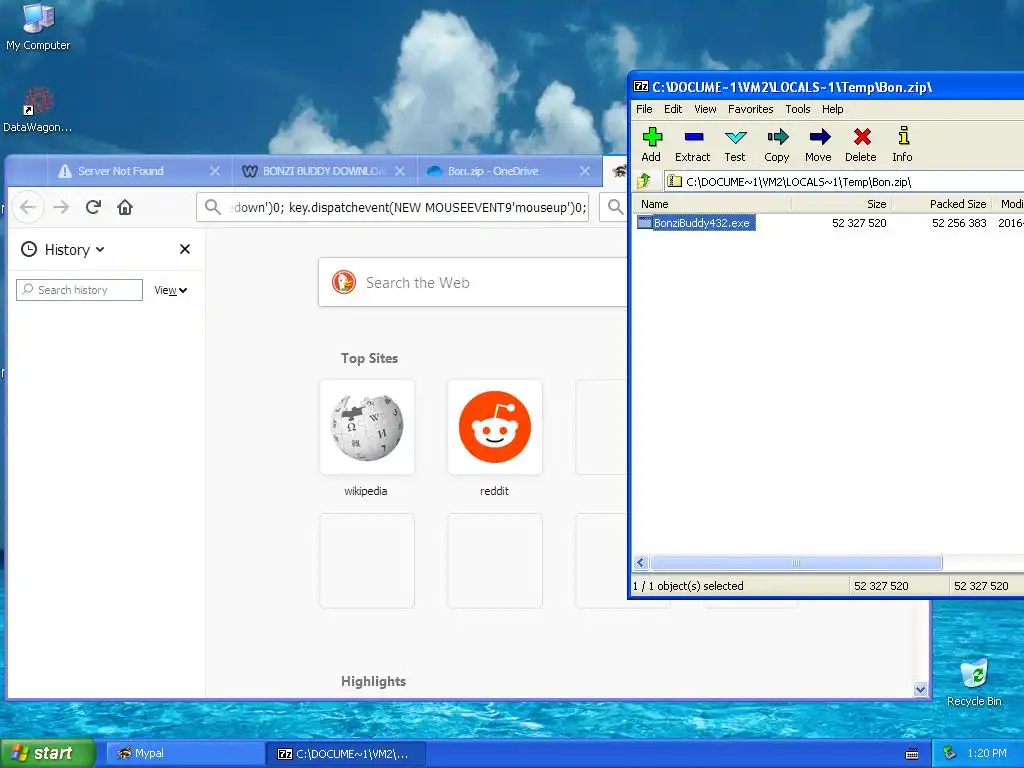Click the magnifier icon in the URL bar
The width and height of the screenshot is (1024, 768).
[212, 207]
